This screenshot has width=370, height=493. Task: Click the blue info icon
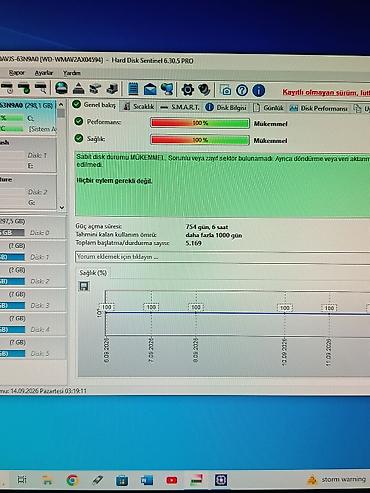click(x=259, y=90)
